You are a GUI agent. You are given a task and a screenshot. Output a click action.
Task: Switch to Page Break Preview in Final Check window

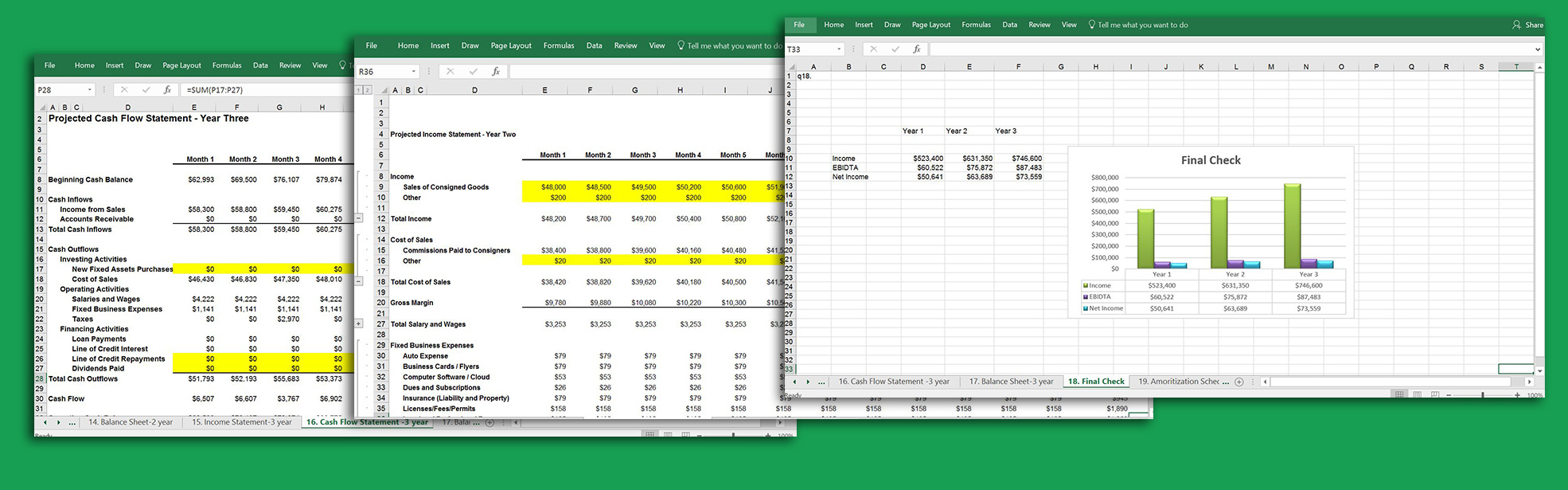tap(1435, 394)
